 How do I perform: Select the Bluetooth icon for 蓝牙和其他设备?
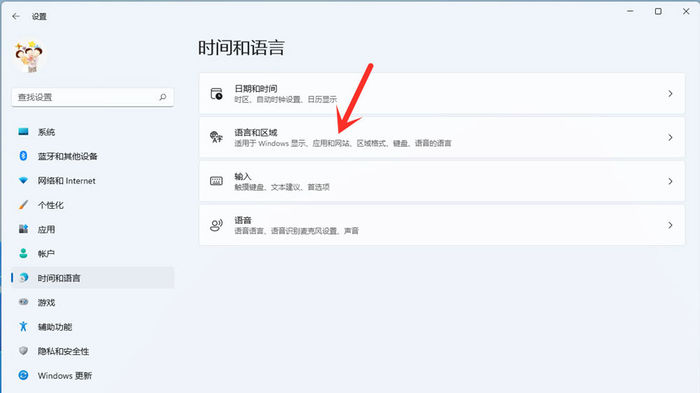point(23,156)
